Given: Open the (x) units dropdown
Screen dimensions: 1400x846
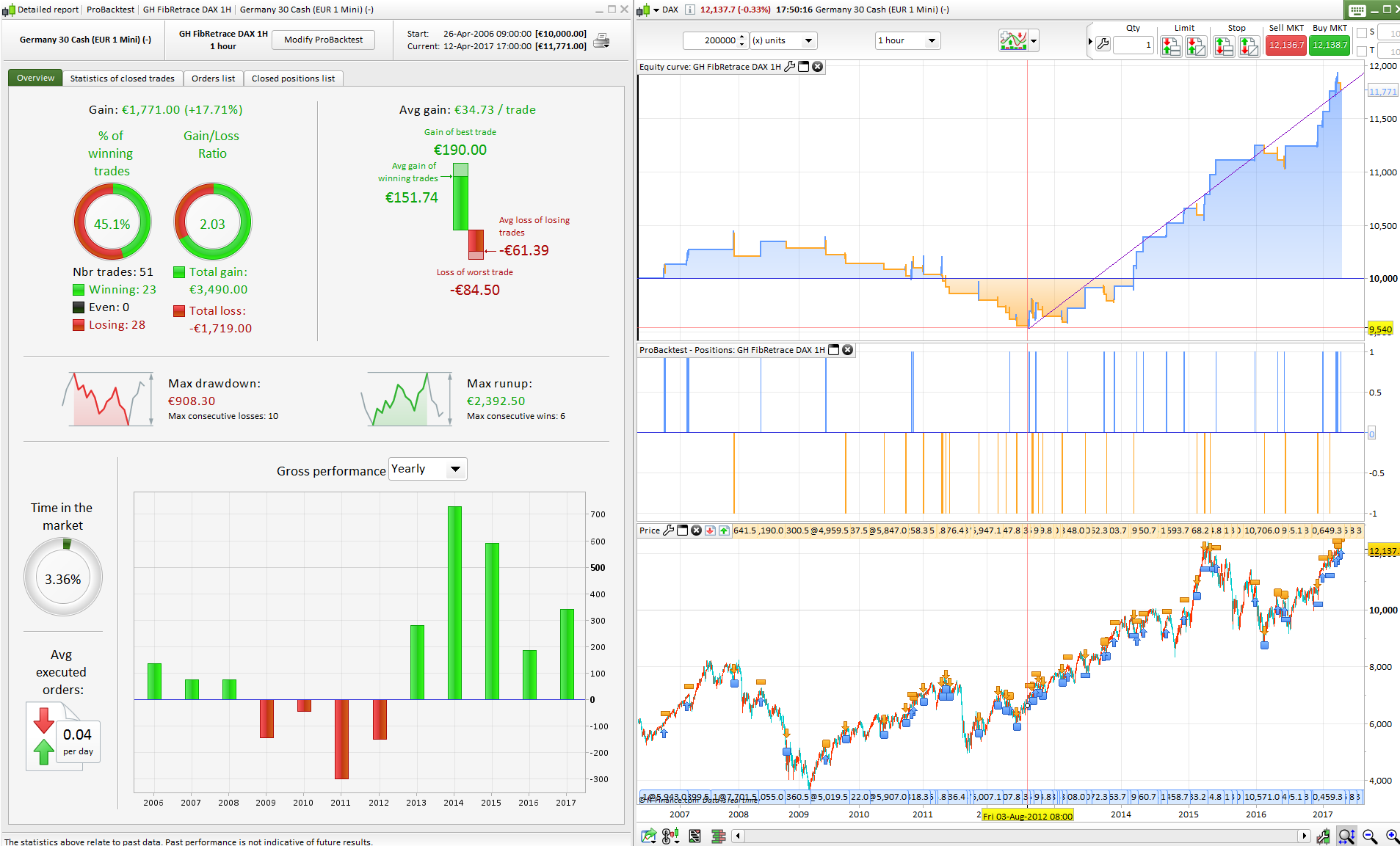Looking at the screenshot, I should coord(783,40).
